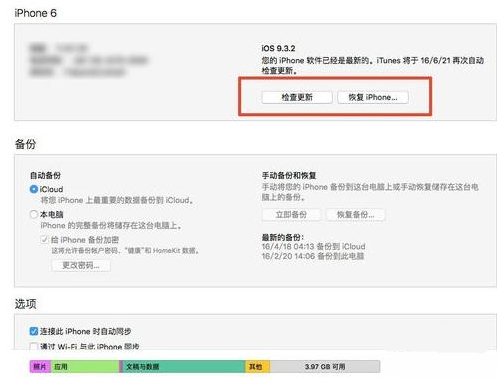497x378 pixels.
Task: Click the 3.97 GB 可用 free space segment
Action: (325, 367)
